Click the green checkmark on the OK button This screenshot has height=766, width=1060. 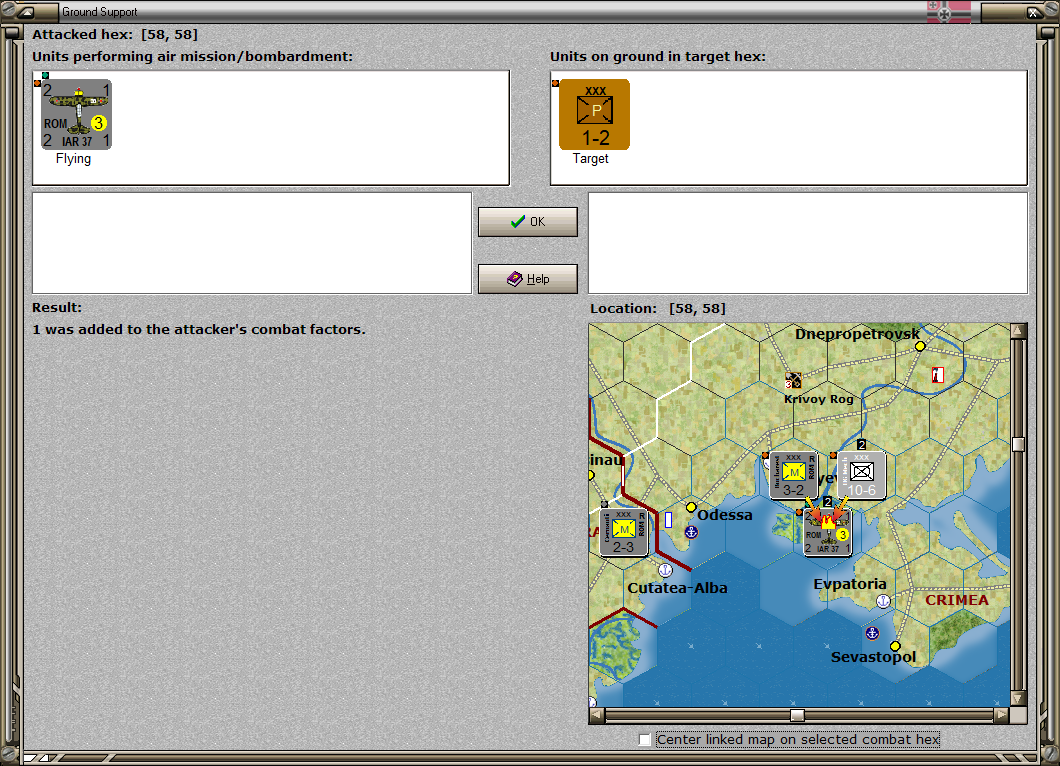[x=518, y=222]
